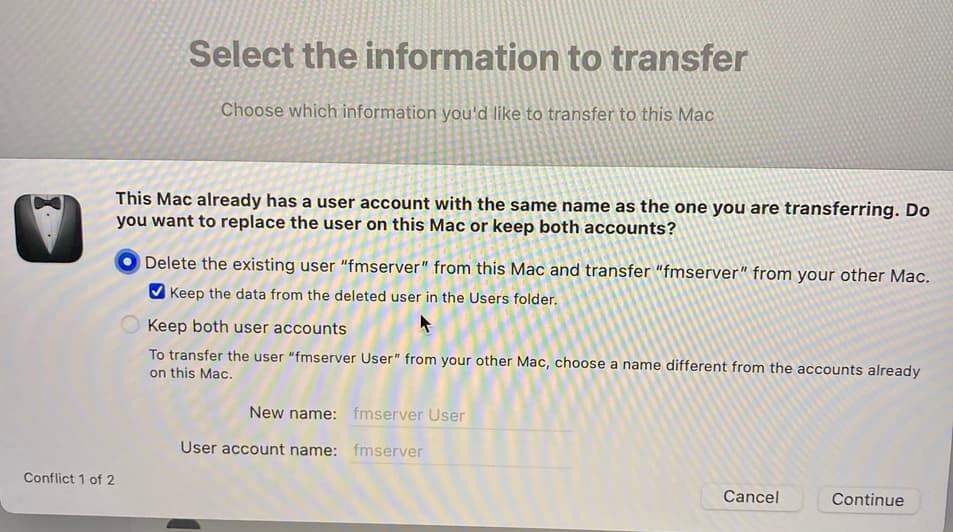Click the Conflict 1 of 2 label

tap(69, 478)
